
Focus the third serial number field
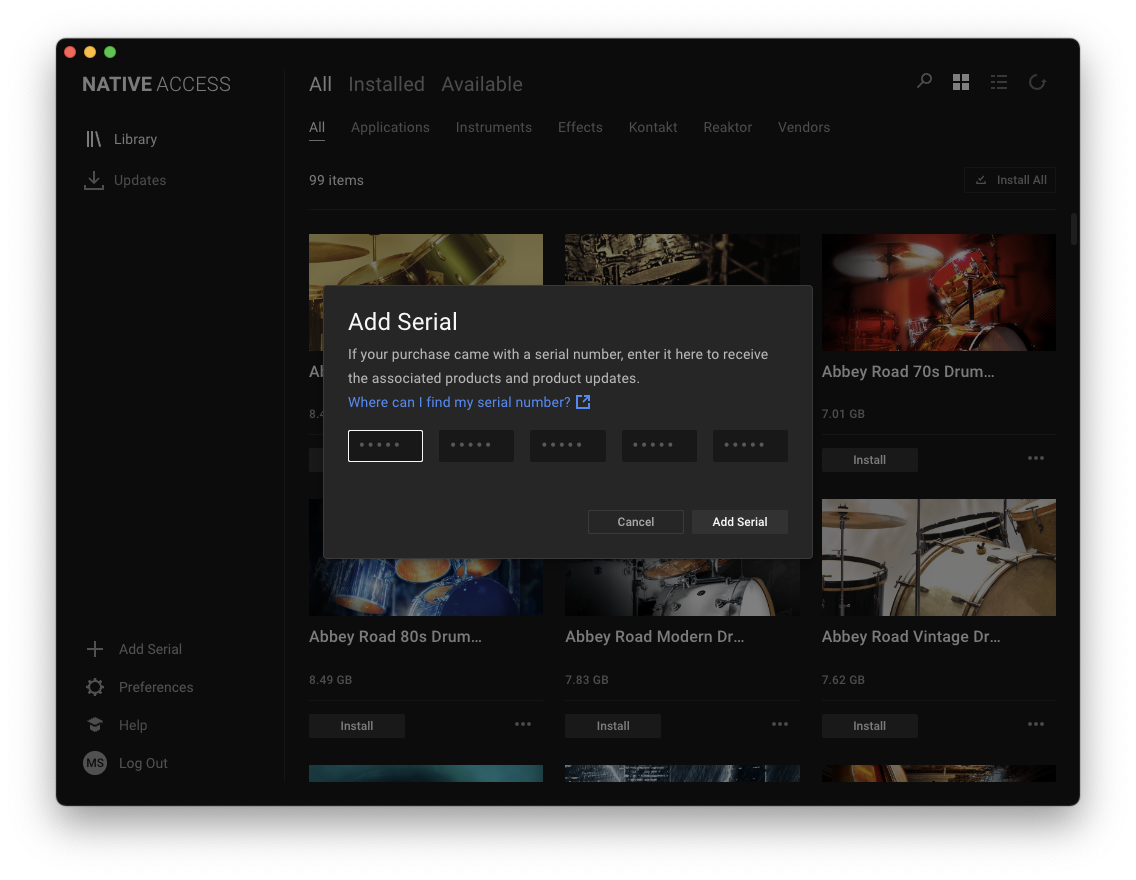click(x=567, y=445)
